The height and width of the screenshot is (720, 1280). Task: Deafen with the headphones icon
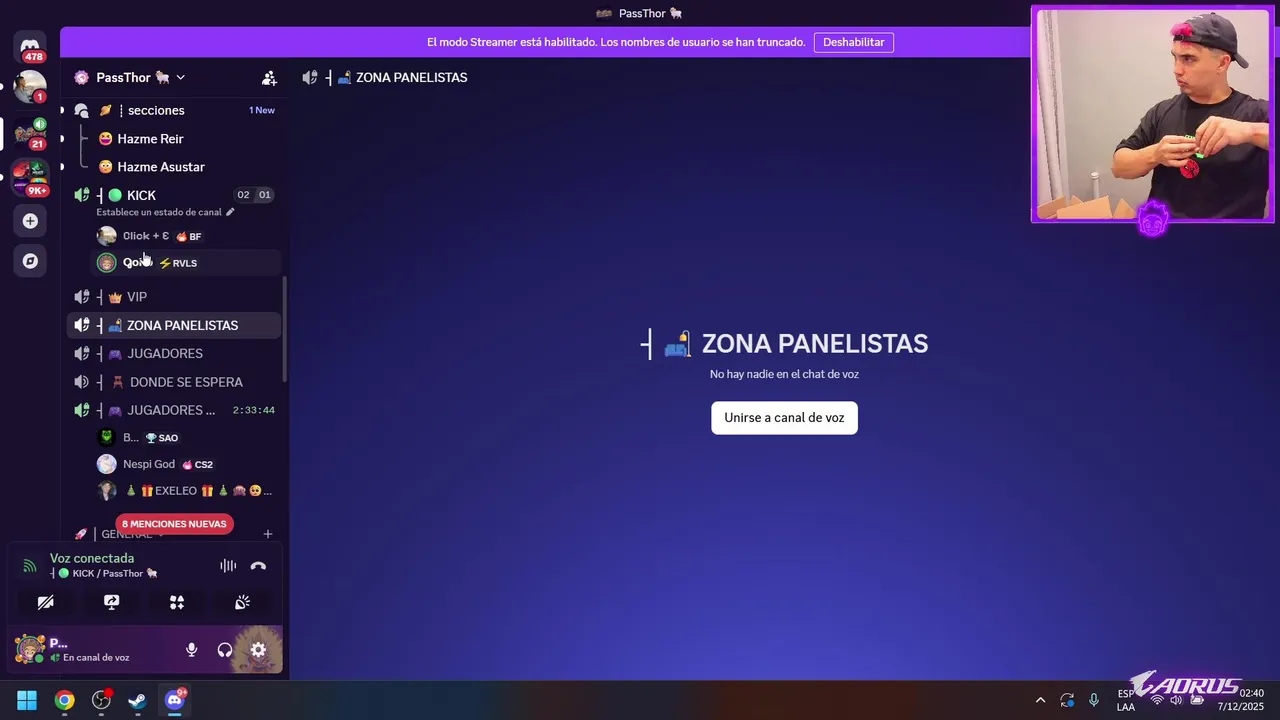(225, 650)
